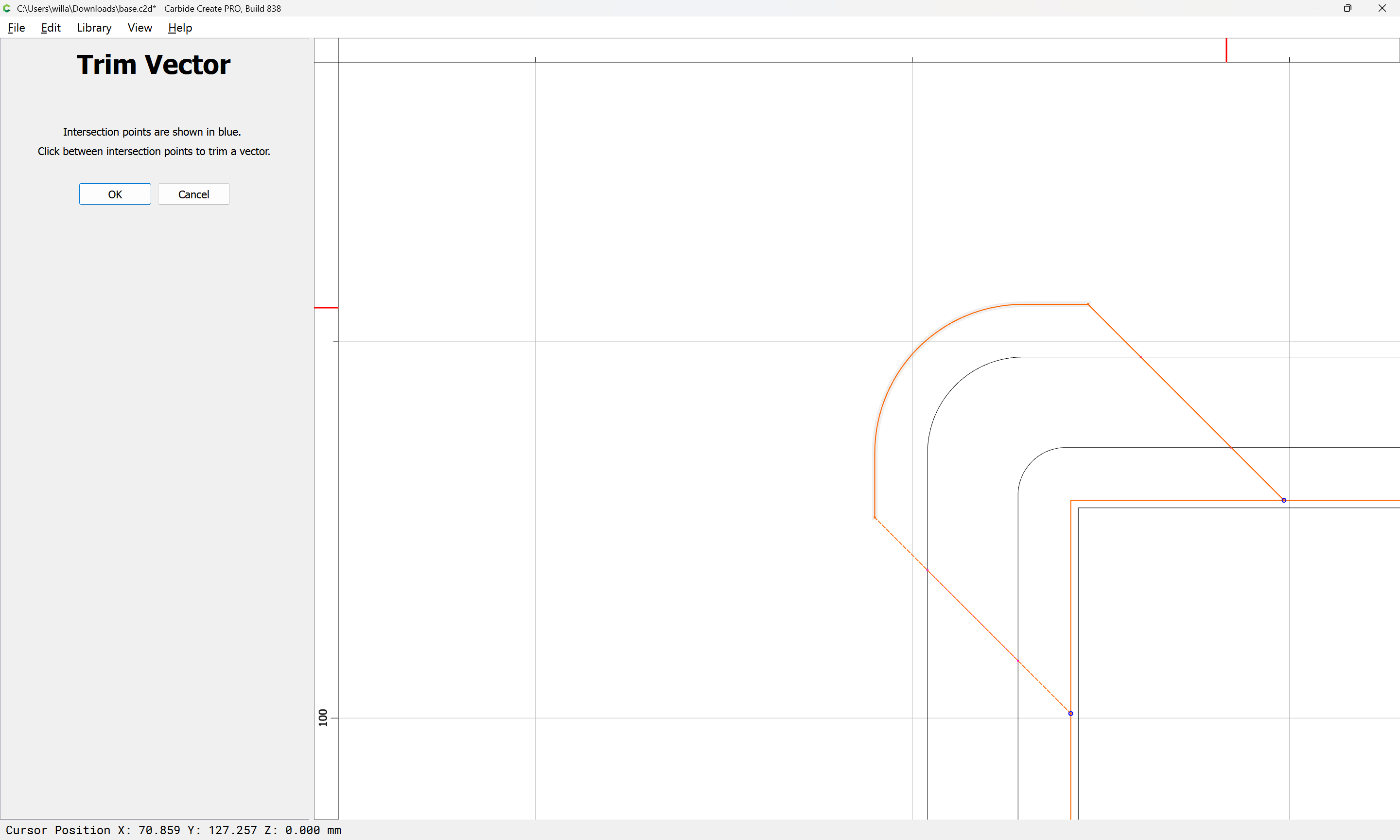Click the blue intersection point on the vertical orange line
This screenshot has height=840, width=1400.
click(x=1070, y=714)
